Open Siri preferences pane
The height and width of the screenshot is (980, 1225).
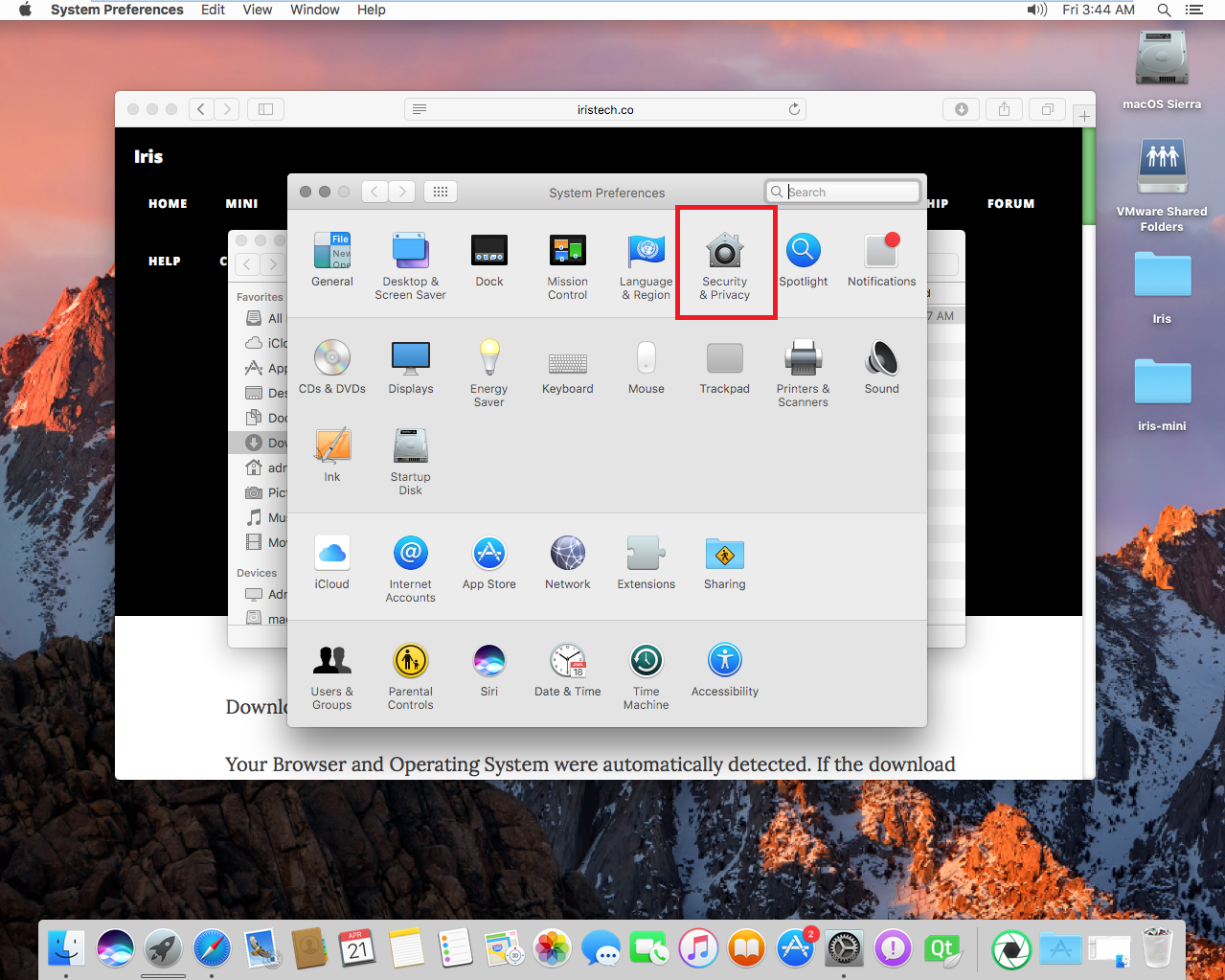489,670
